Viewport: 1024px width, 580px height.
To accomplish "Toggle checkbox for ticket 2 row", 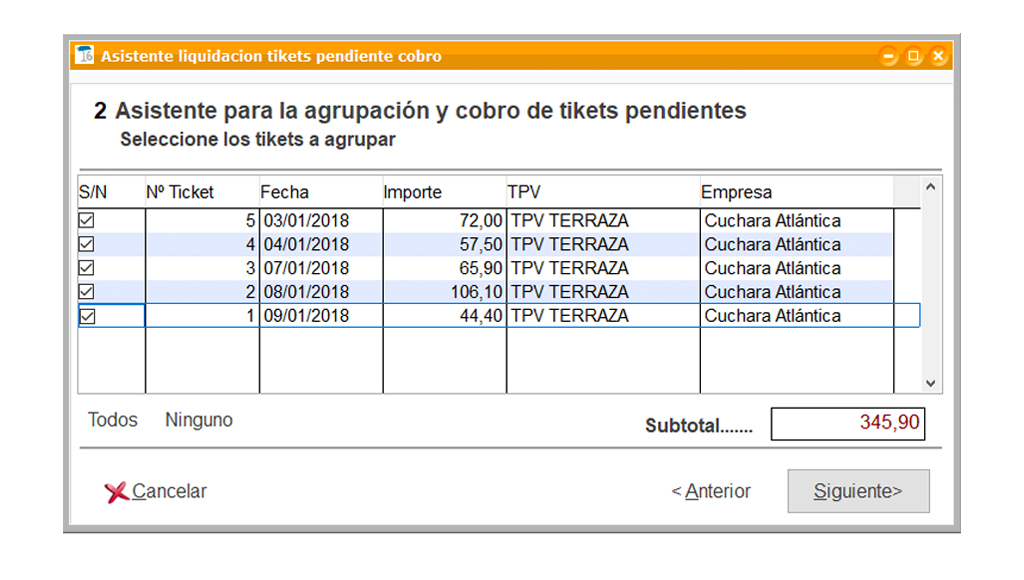I will tap(86, 291).
